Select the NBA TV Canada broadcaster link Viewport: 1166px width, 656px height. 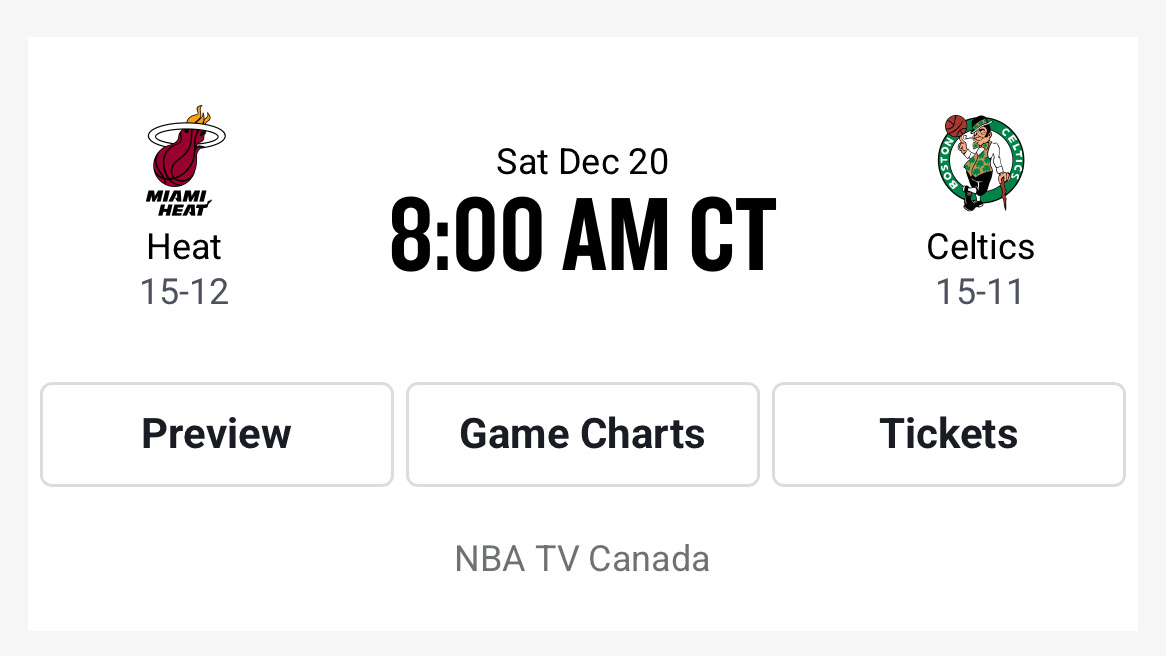tap(582, 559)
